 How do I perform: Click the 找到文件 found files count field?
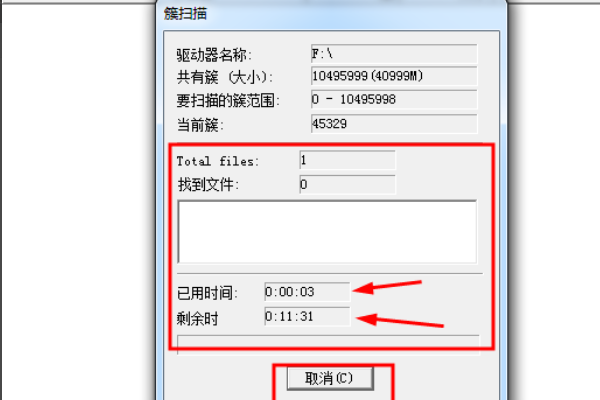(x=347, y=184)
